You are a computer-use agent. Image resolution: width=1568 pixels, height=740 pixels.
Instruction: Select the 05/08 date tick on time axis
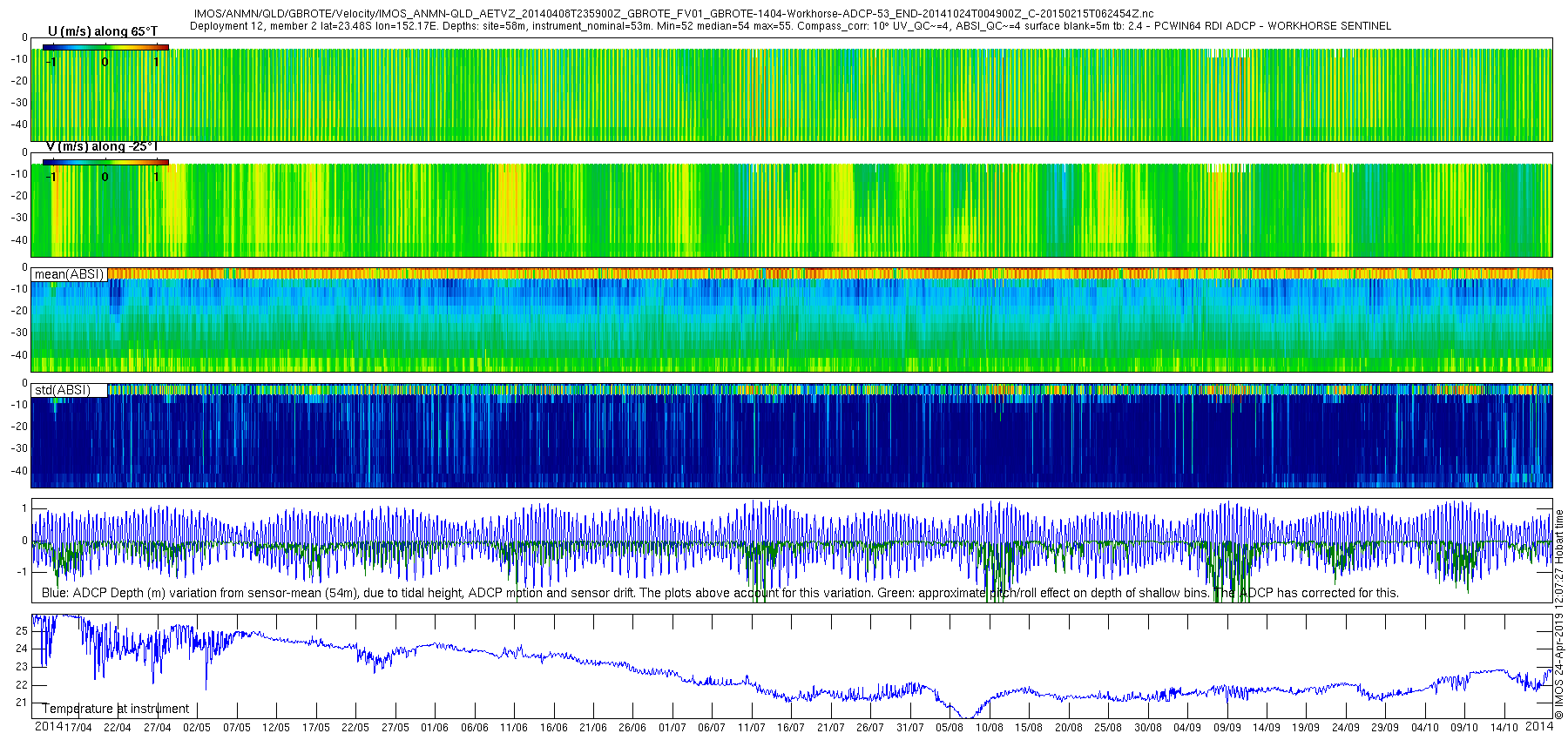pos(950,728)
